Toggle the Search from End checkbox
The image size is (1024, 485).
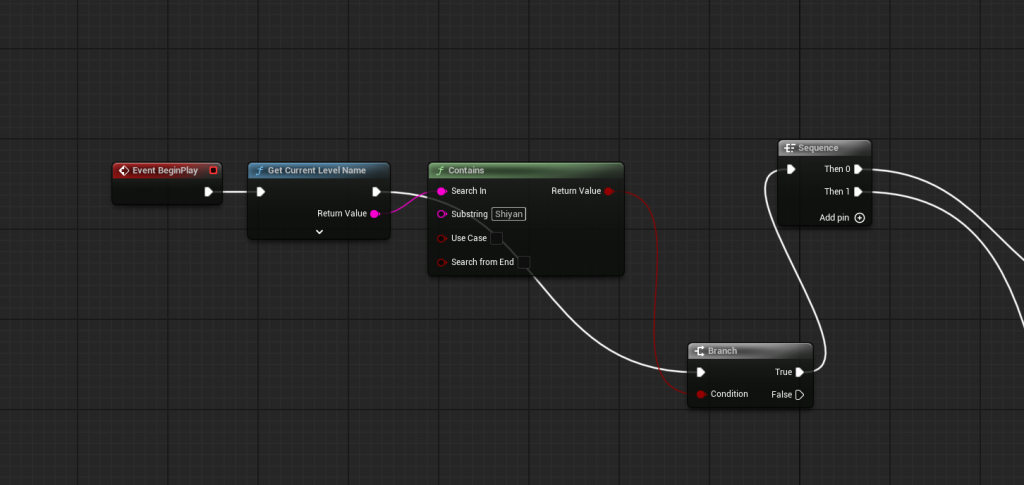[523, 263]
